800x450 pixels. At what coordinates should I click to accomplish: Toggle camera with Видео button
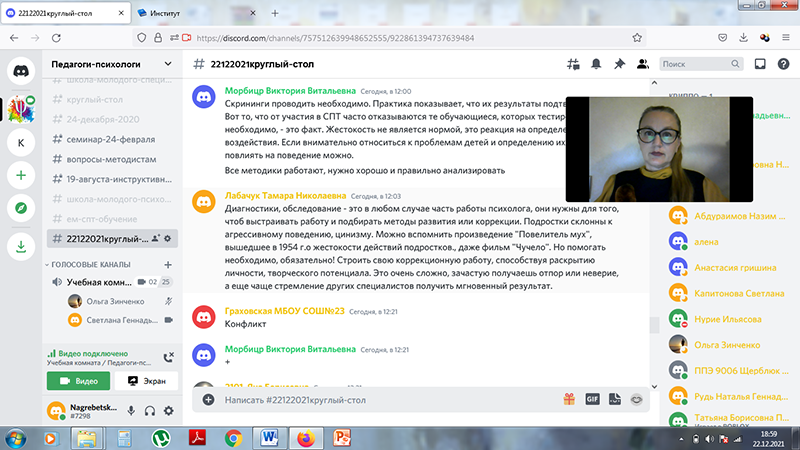click(x=79, y=381)
